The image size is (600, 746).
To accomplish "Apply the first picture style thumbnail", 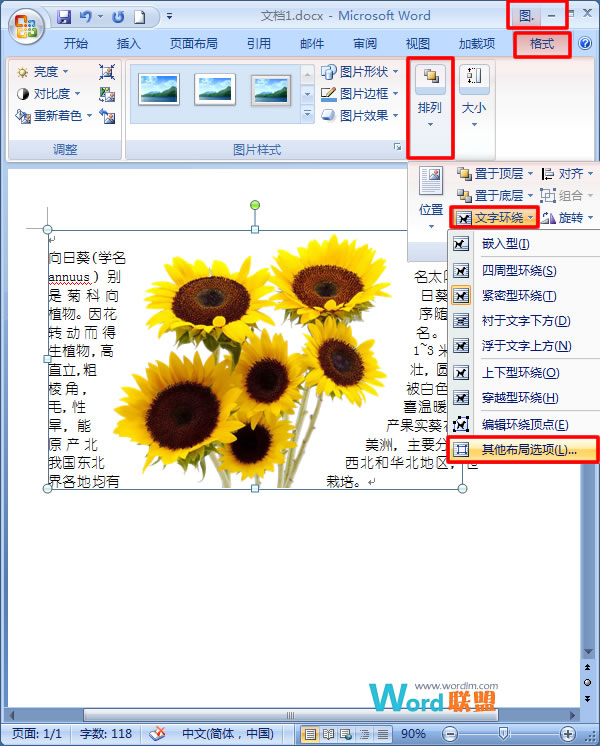I will [159, 89].
